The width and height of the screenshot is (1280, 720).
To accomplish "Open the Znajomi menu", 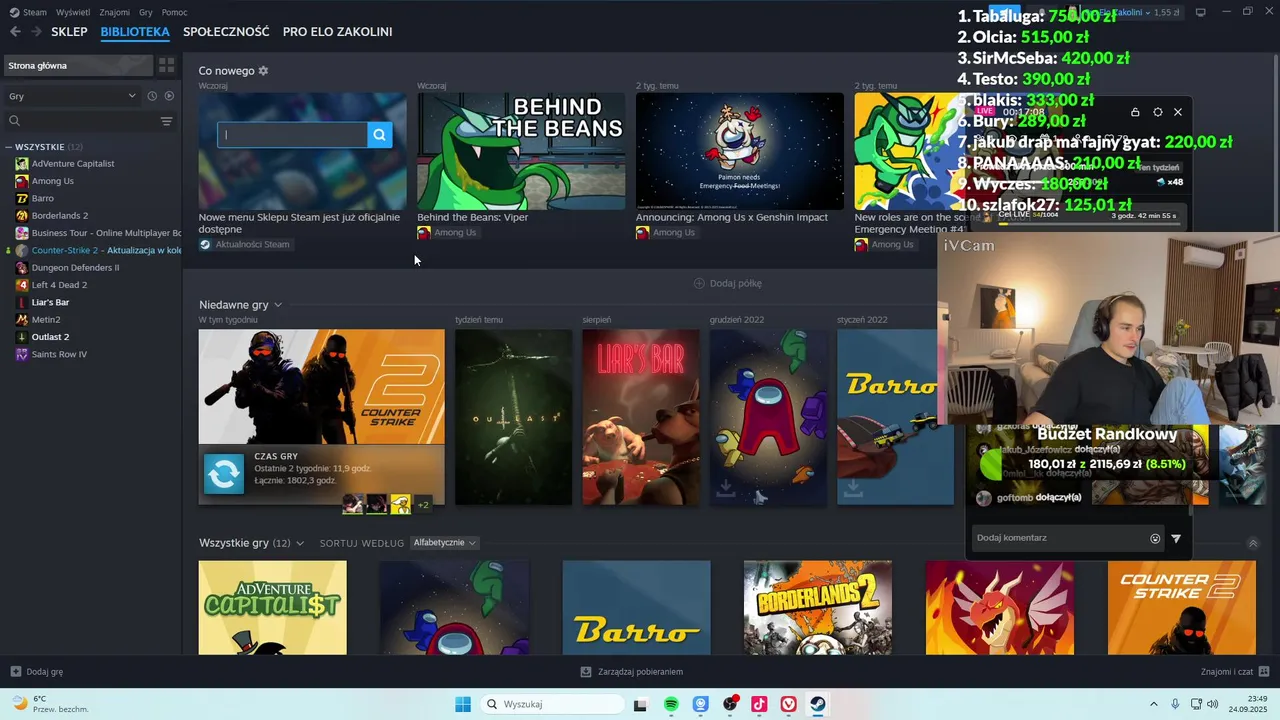I will point(115,12).
